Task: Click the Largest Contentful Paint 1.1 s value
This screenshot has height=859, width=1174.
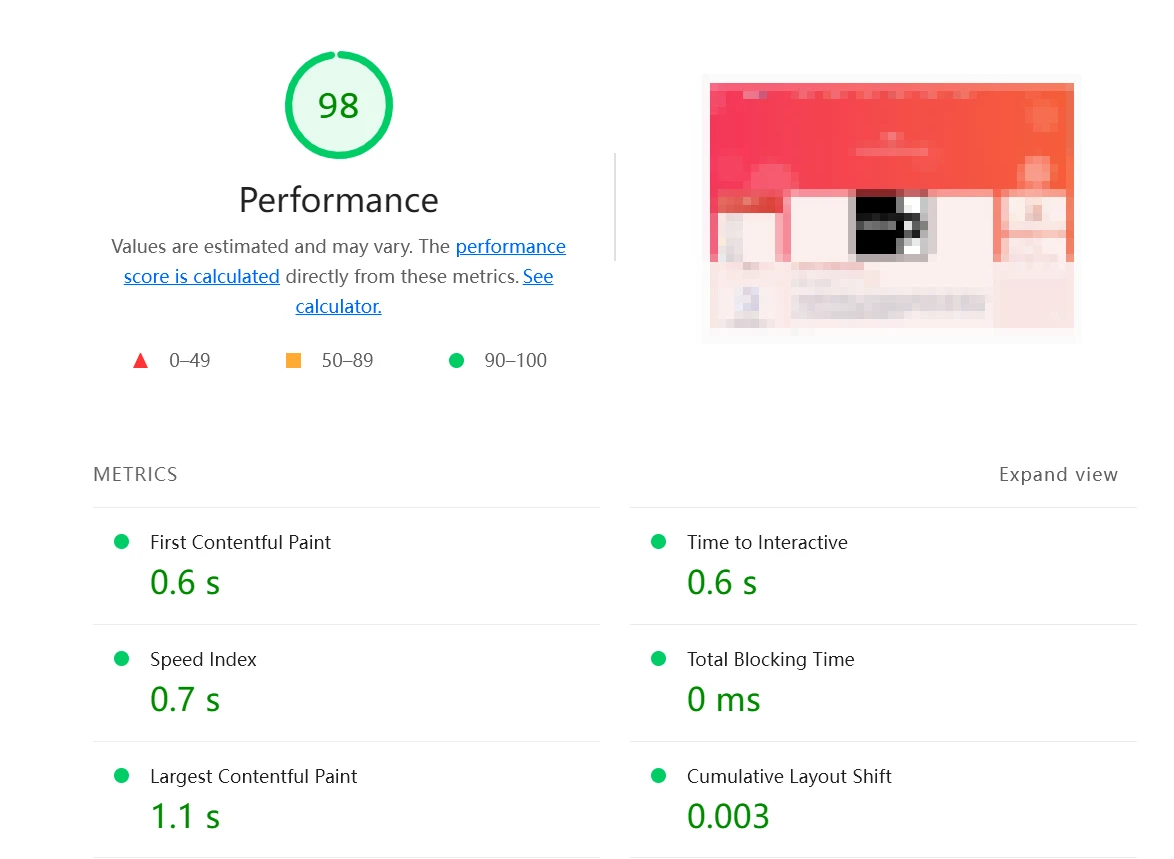Action: click(x=185, y=817)
